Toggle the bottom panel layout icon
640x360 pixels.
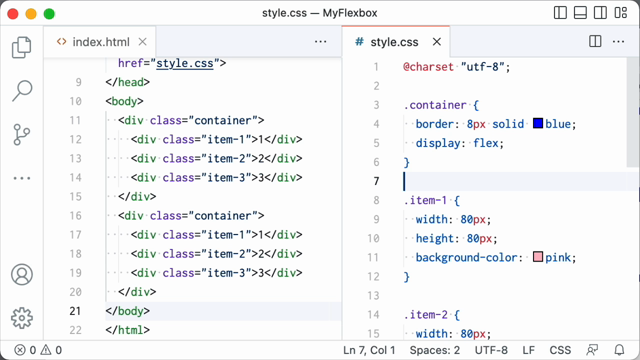[580, 13]
